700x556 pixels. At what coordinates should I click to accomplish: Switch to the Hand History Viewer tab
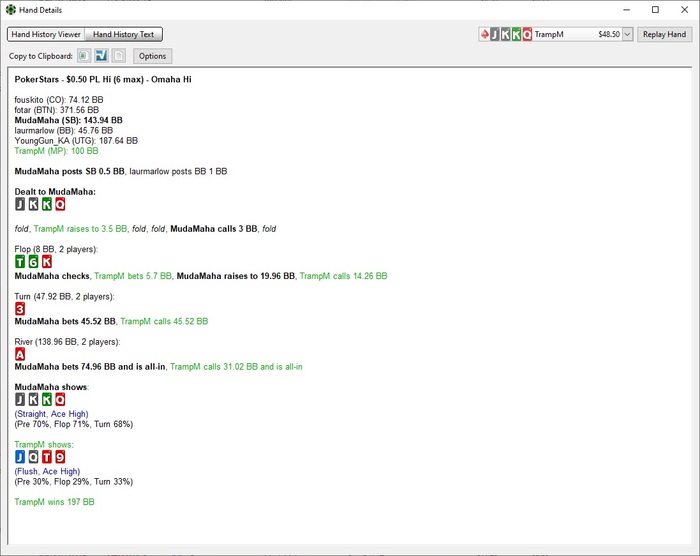click(x=46, y=34)
